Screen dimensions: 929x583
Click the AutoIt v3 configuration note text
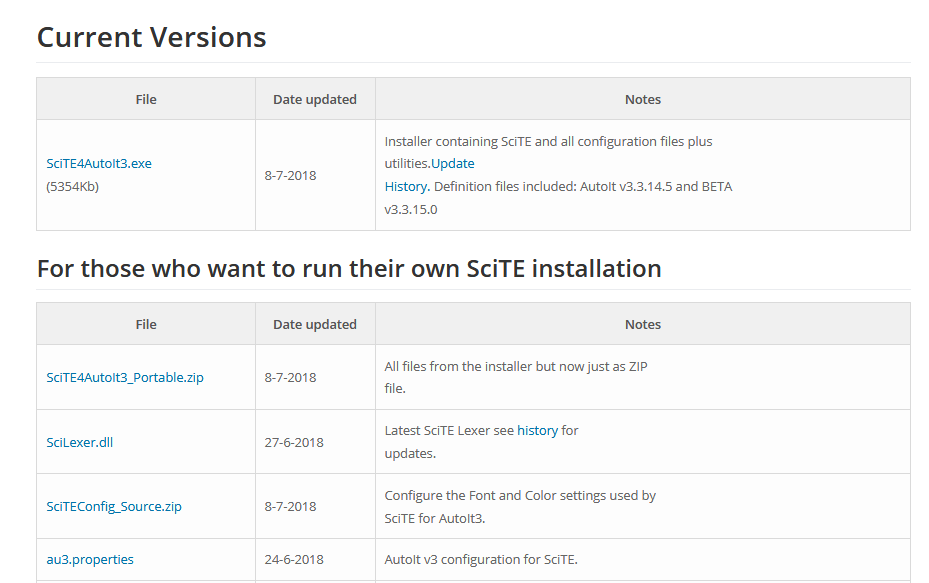481,559
